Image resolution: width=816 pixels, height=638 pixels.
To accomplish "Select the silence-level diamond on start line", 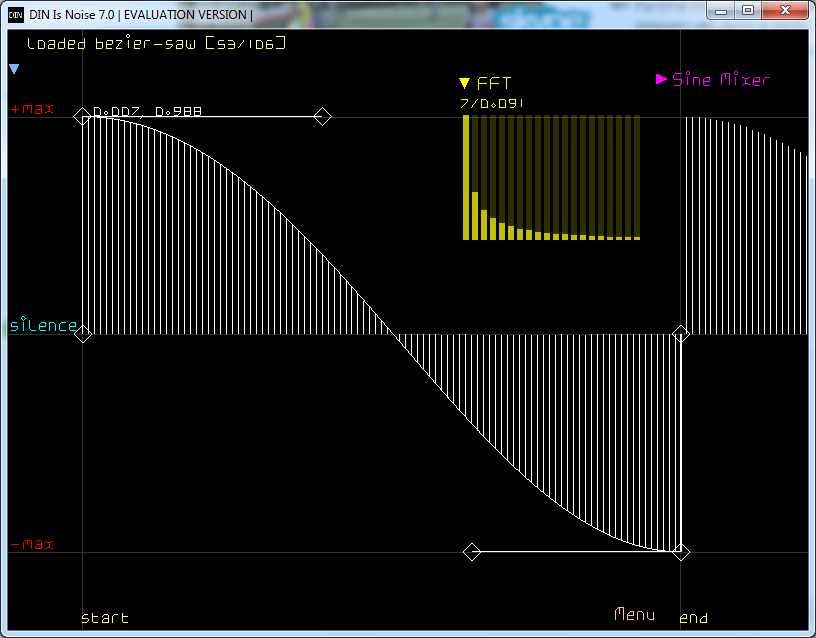I will pos(83,334).
